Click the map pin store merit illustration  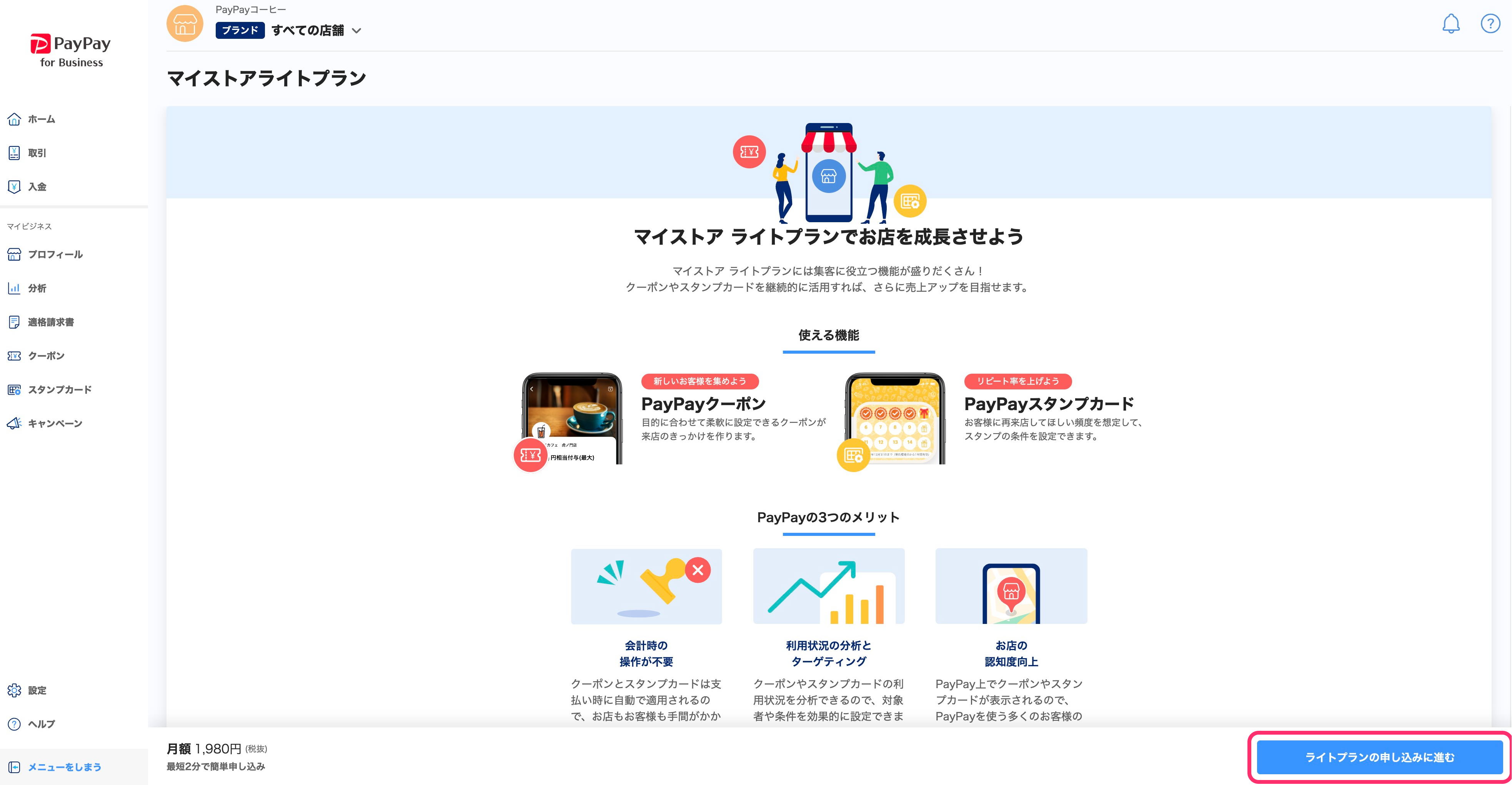coord(1011,586)
